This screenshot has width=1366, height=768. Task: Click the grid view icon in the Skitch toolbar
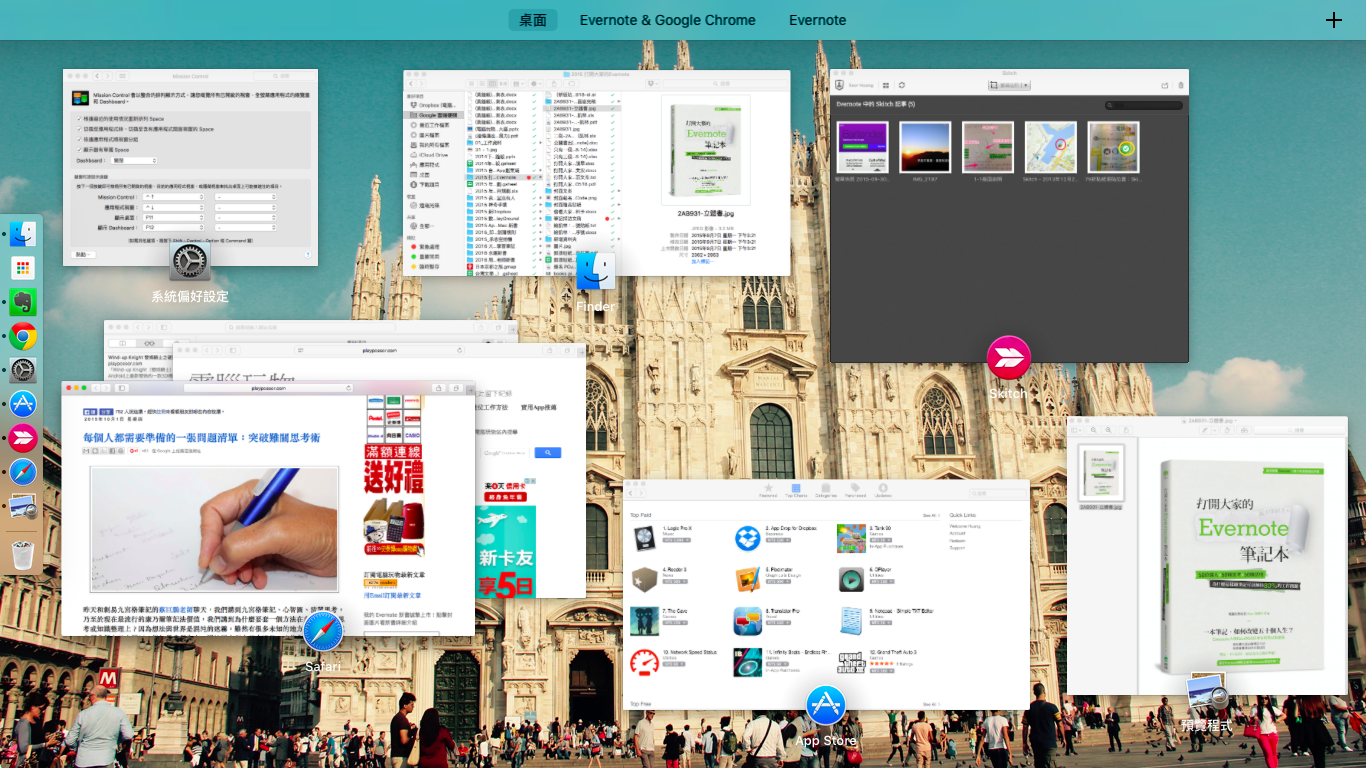tap(886, 86)
